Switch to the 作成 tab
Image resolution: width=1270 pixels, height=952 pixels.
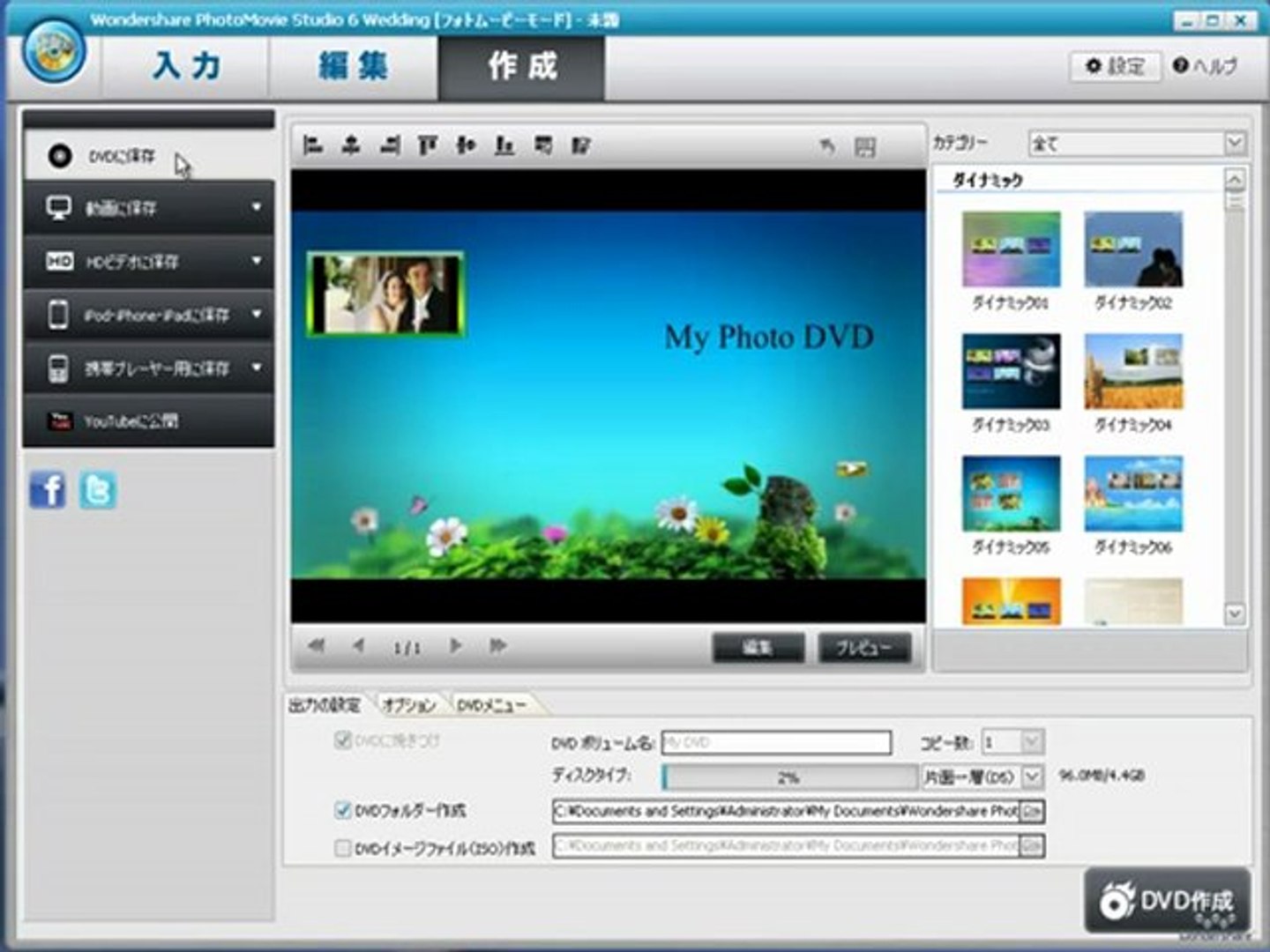click(x=522, y=66)
